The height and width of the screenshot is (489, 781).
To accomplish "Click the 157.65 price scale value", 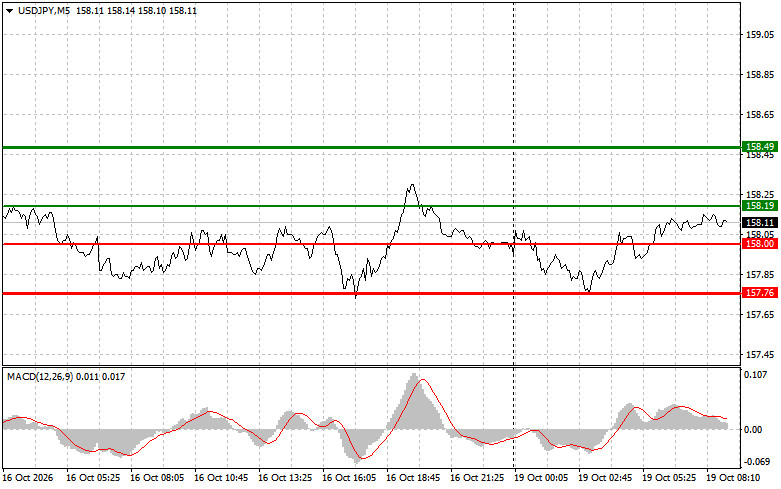I will click(760, 315).
